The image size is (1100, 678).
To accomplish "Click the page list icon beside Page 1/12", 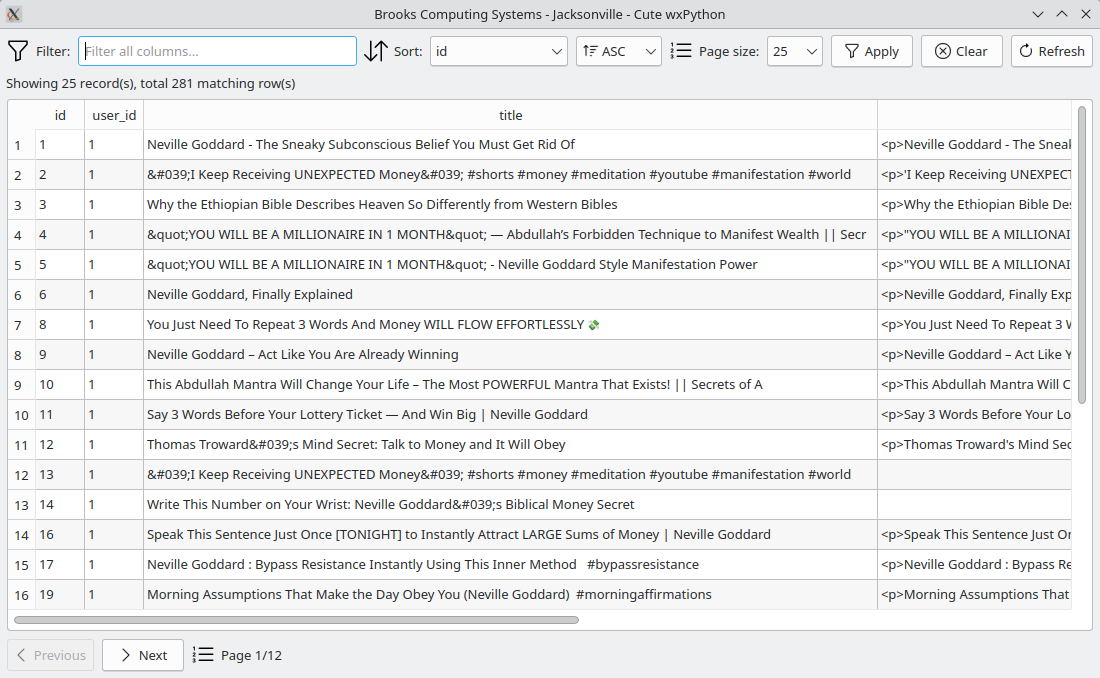I will point(203,655).
